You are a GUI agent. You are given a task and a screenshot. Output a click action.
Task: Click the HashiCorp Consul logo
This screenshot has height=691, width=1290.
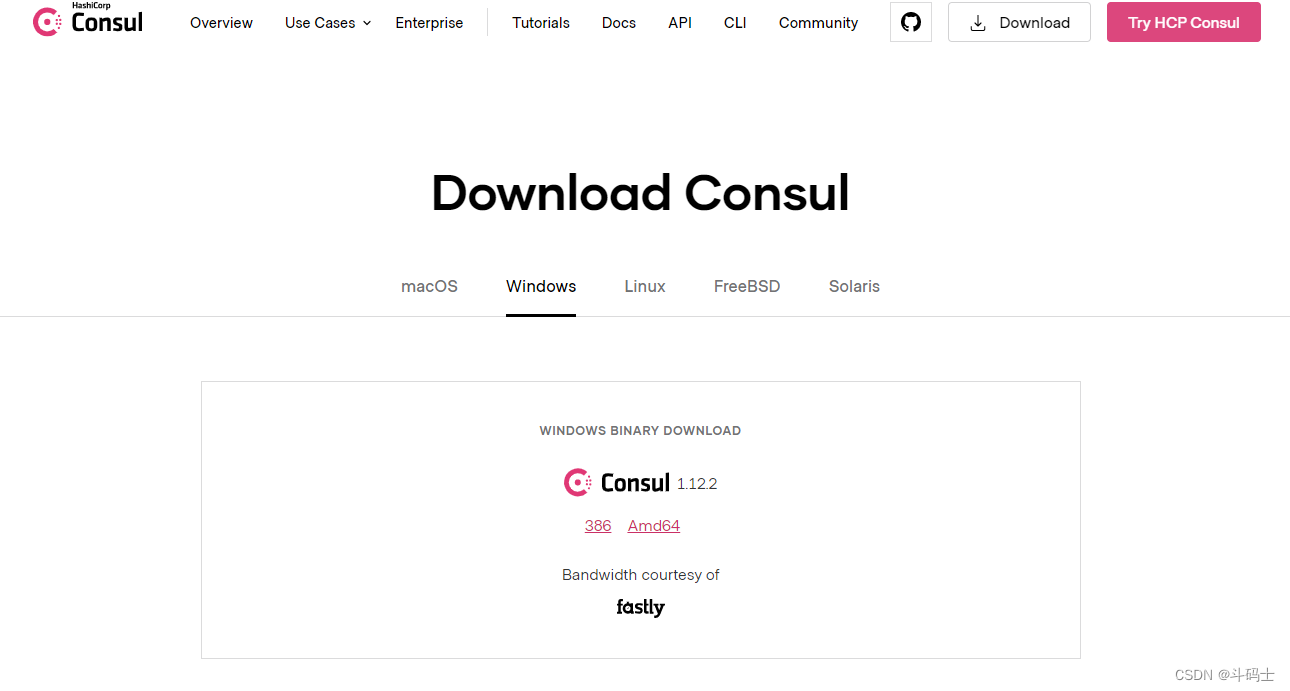87,21
